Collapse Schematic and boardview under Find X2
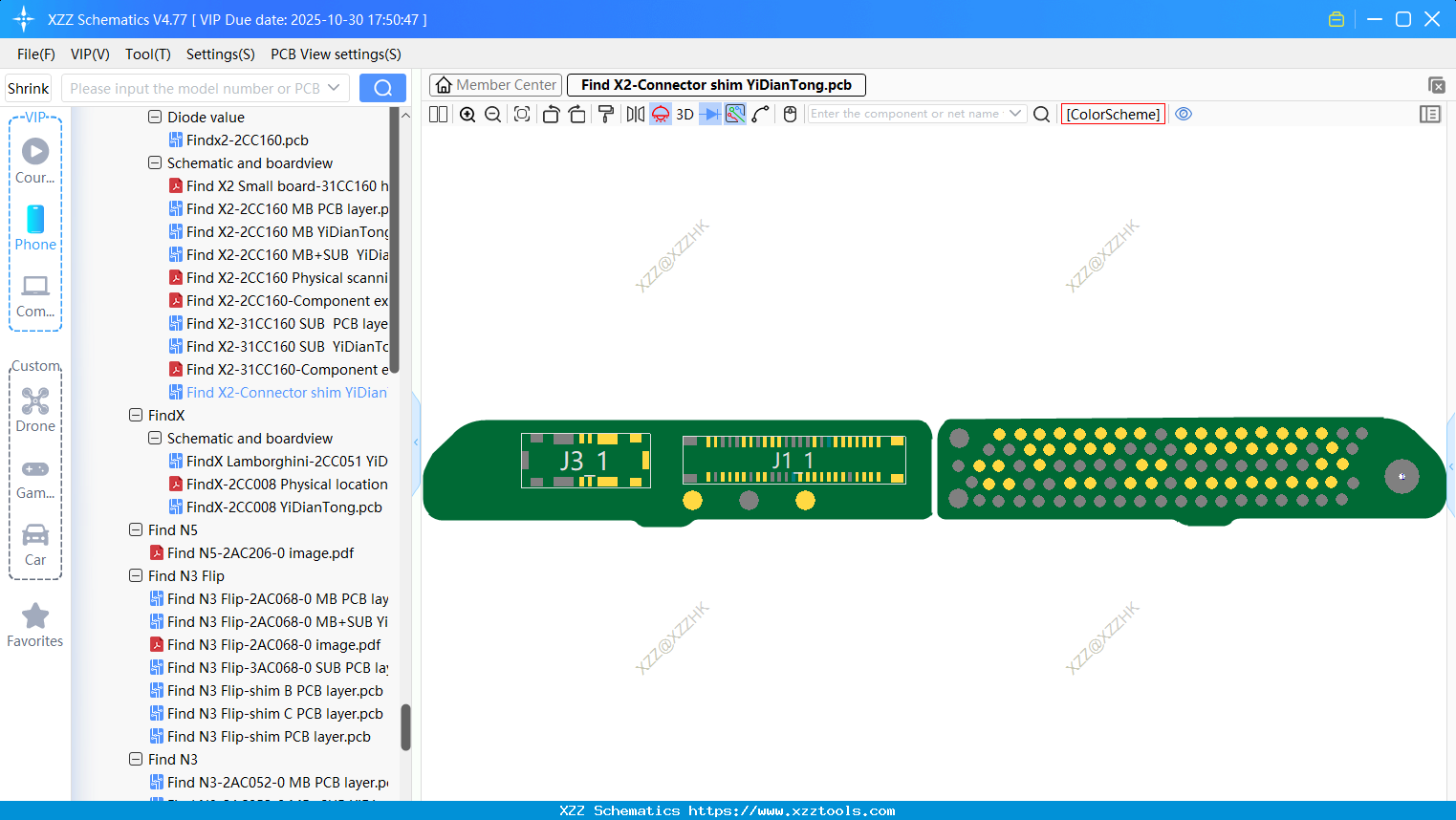This screenshot has height=820, width=1456. click(155, 162)
